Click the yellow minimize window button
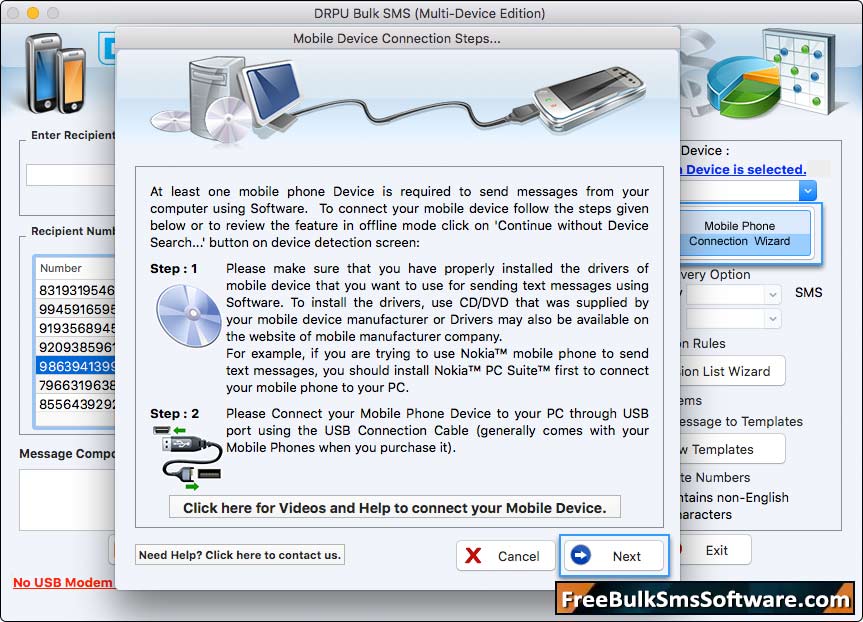This screenshot has width=863, height=622. (x=33, y=13)
